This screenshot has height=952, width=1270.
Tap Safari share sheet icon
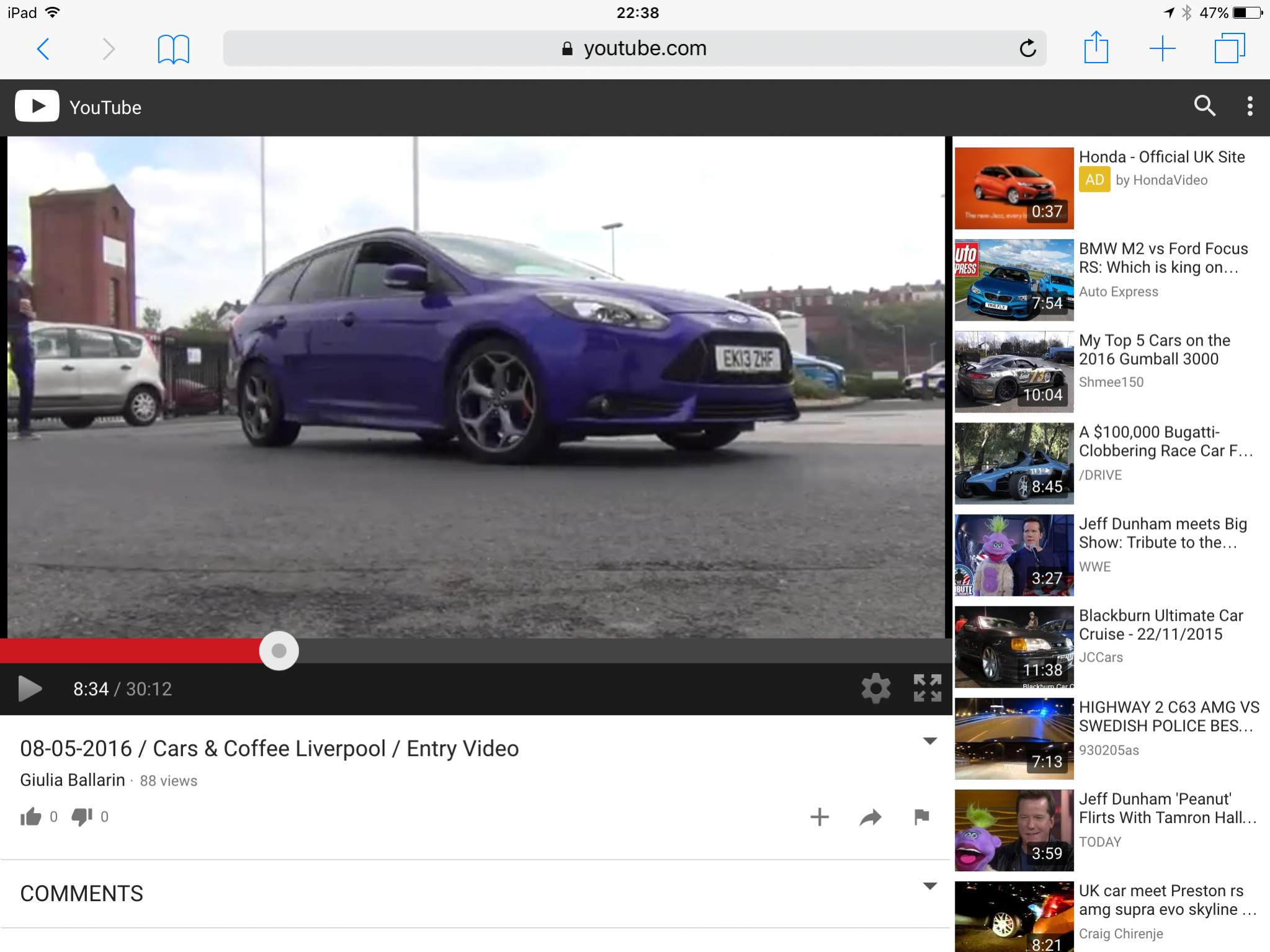point(1096,48)
